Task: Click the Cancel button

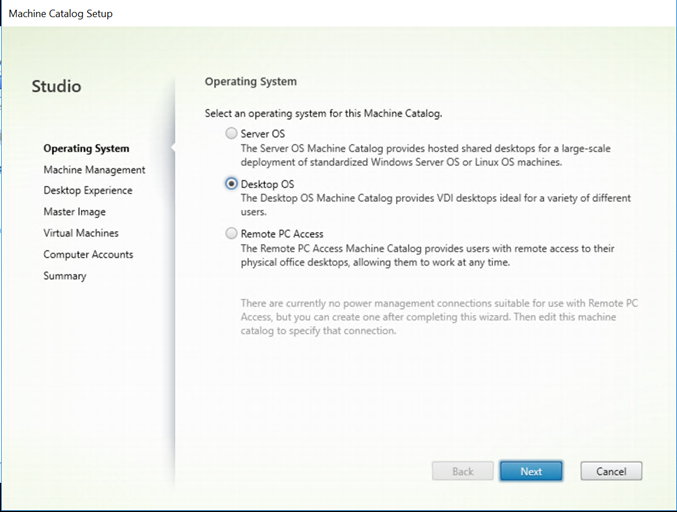Action: 611,471
